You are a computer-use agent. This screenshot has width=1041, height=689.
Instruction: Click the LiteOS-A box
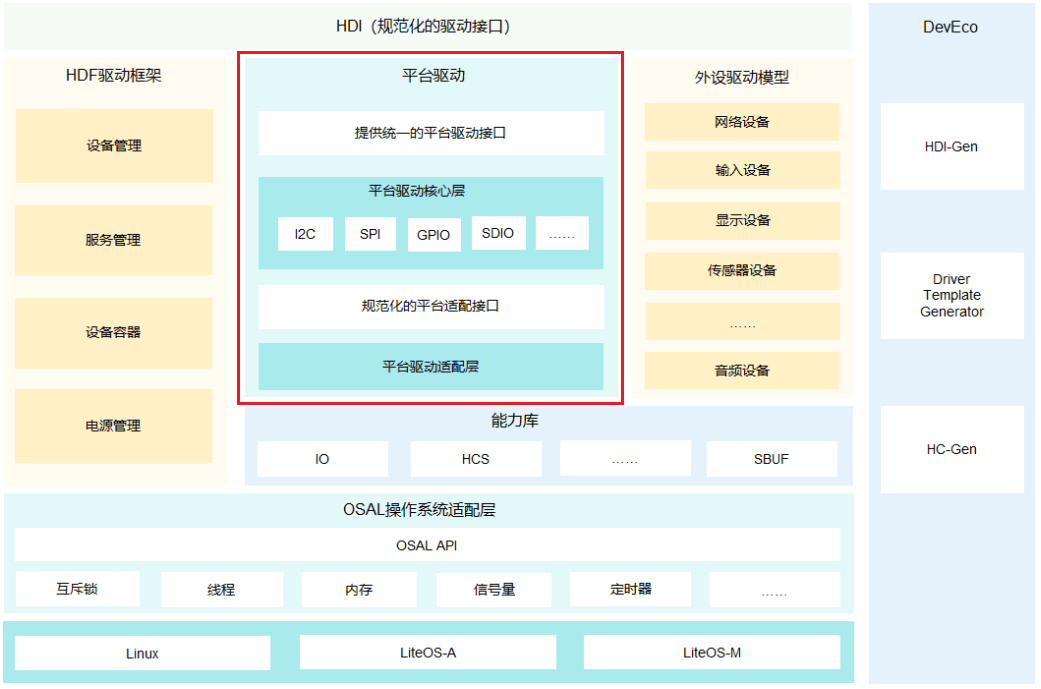tap(428, 652)
